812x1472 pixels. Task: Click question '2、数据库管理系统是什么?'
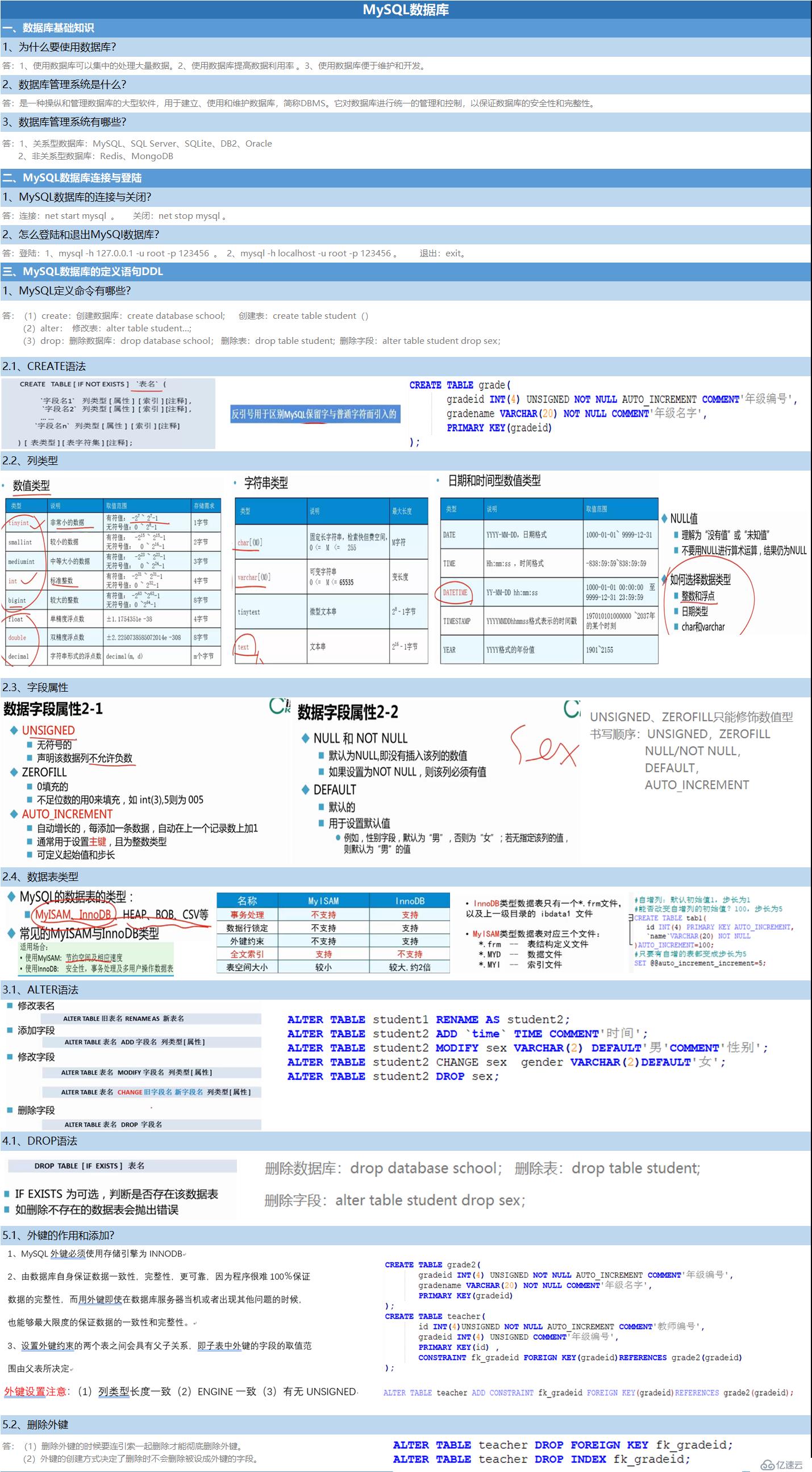click(x=64, y=85)
